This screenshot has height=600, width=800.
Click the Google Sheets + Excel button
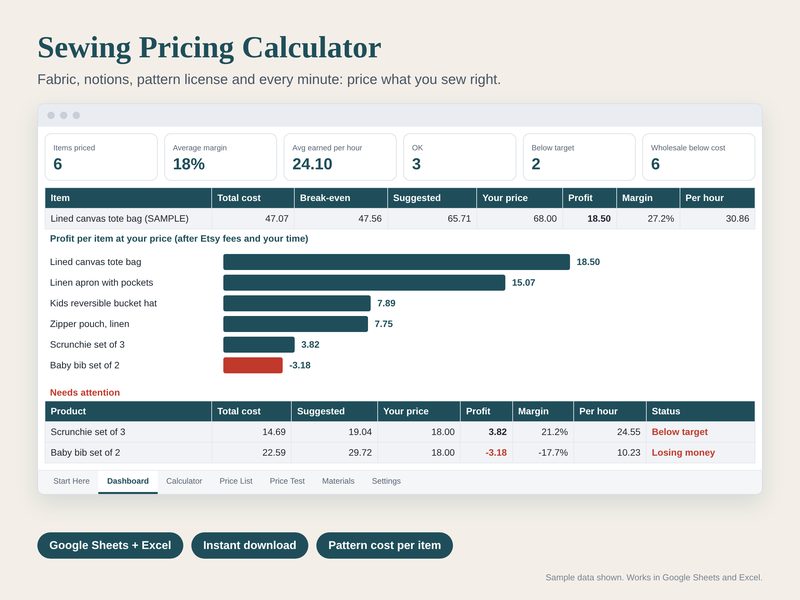coord(110,545)
